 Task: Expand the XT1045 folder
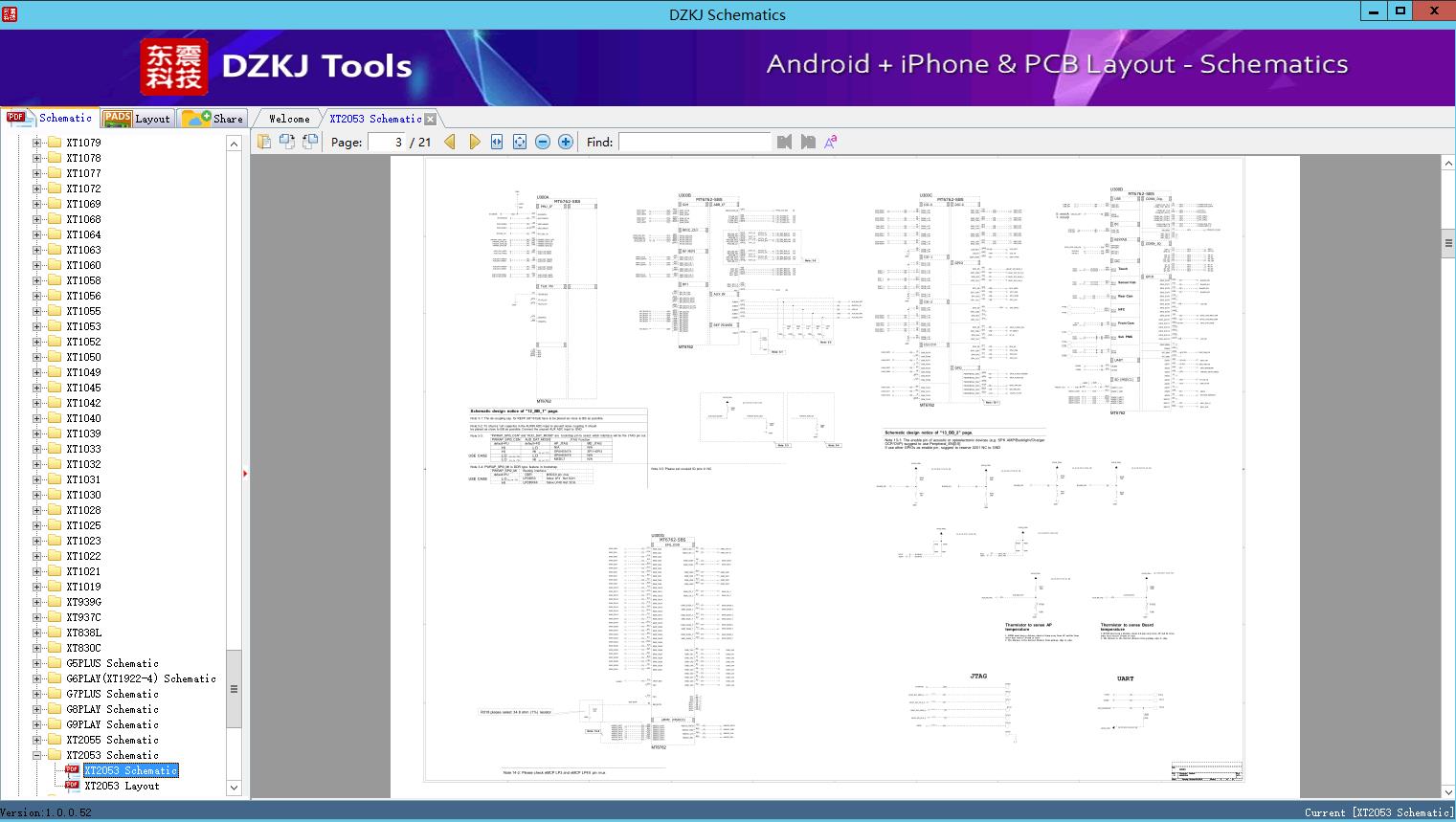point(37,388)
